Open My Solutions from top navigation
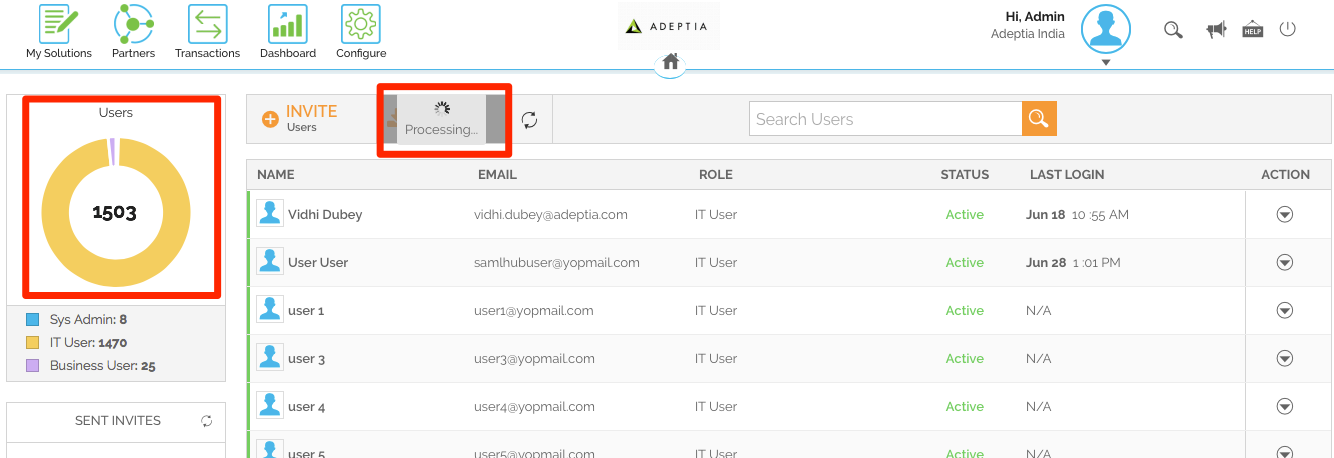 [x=58, y=25]
